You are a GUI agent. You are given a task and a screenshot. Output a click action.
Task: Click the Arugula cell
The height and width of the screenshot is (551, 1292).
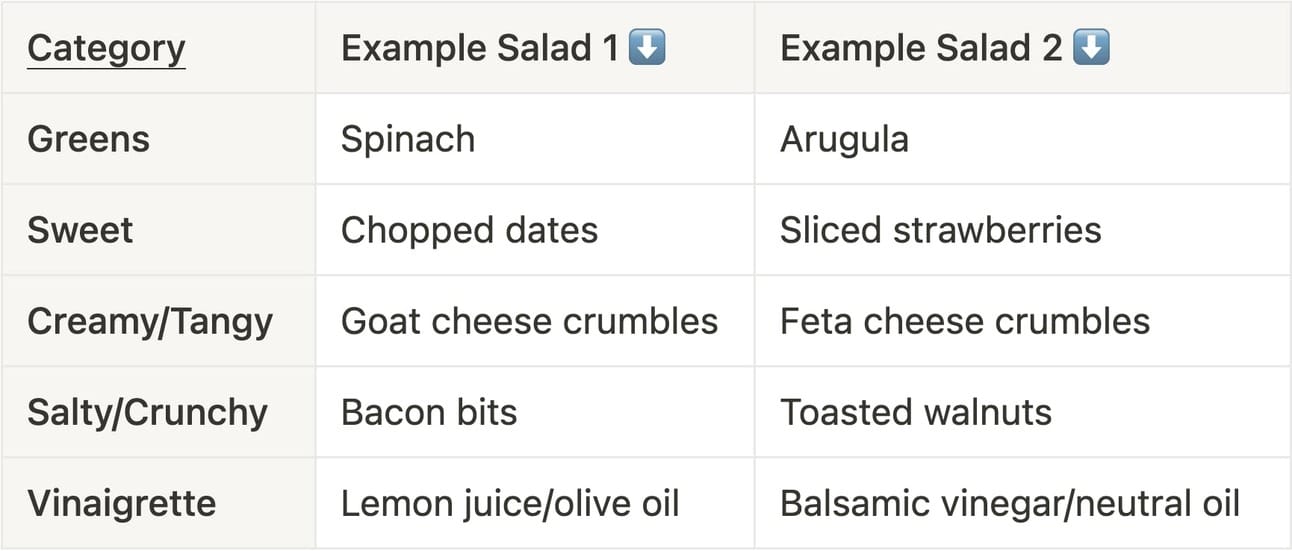pos(844,139)
